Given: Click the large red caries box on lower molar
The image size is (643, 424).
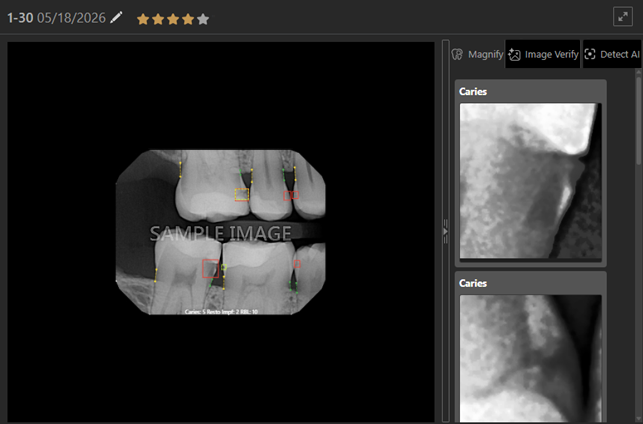Looking at the screenshot, I should click(x=210, y=269).
